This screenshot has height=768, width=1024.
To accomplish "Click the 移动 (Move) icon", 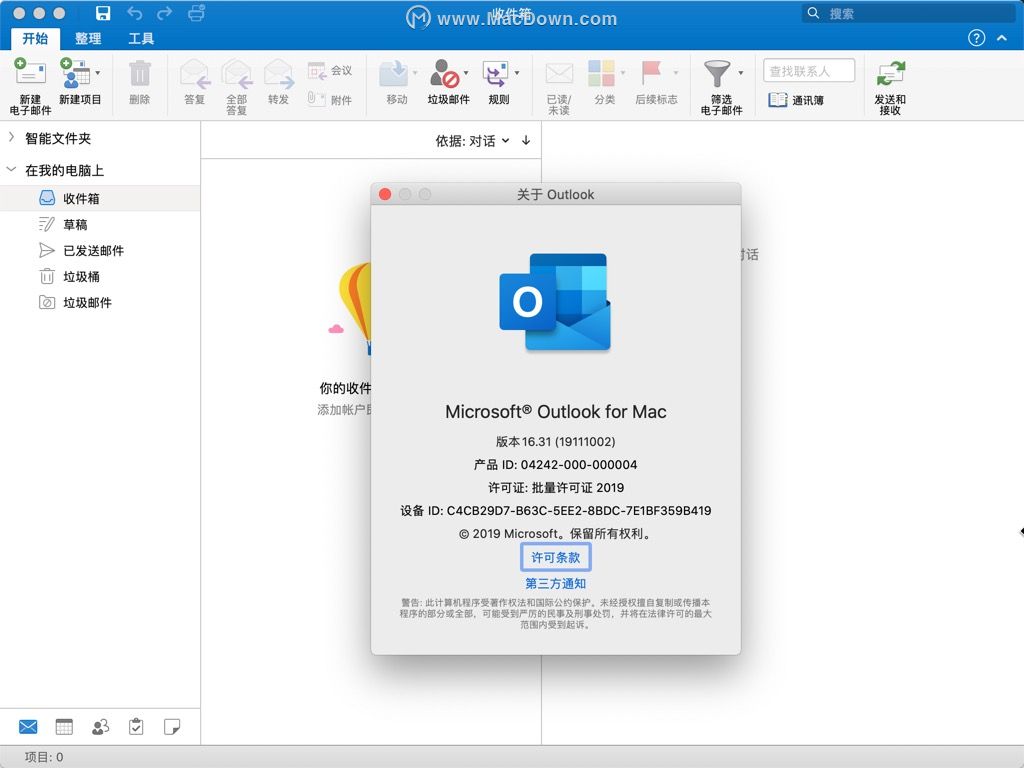I will (x=394, y=73).
